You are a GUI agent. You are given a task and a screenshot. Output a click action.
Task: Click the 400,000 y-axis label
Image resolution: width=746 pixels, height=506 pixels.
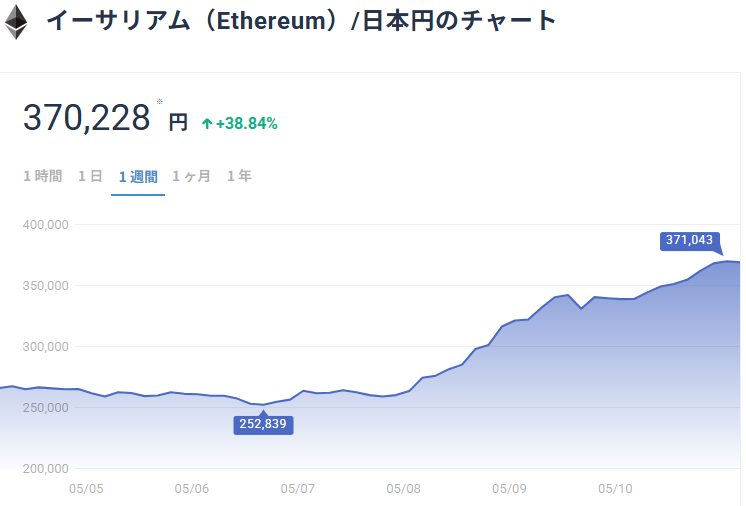(45, 225)
